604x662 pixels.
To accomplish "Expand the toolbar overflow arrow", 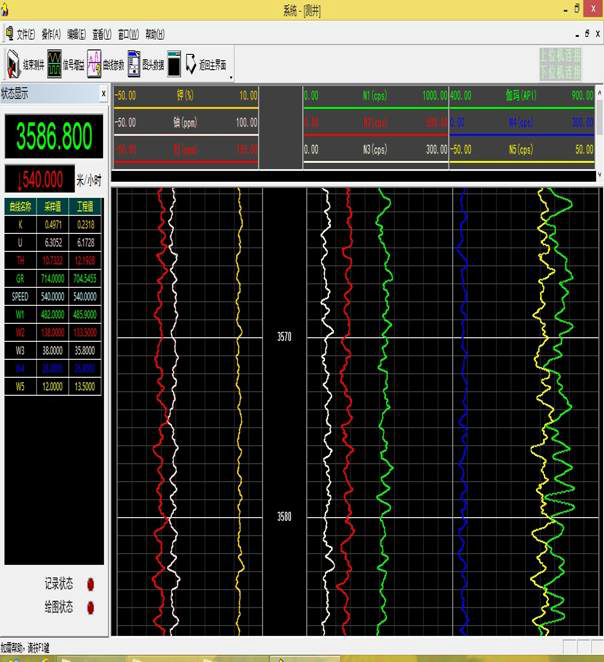I will 232,76.
